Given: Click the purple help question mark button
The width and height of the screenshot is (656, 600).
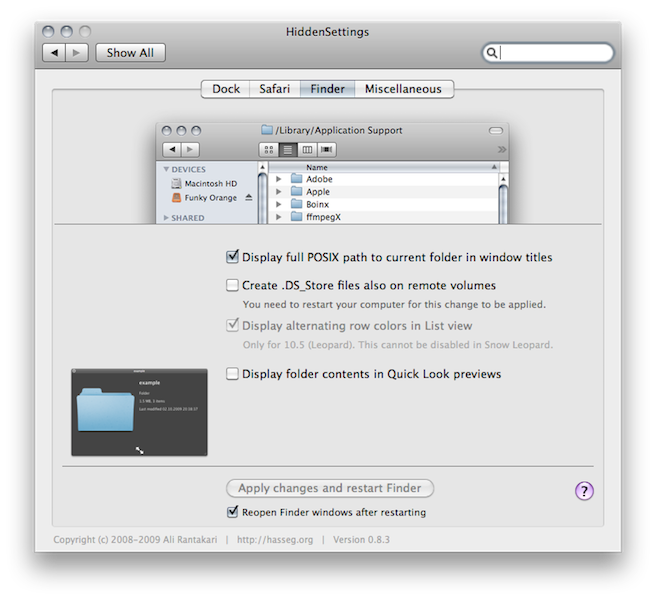Looking at the screenshot, I should [585, 490].
